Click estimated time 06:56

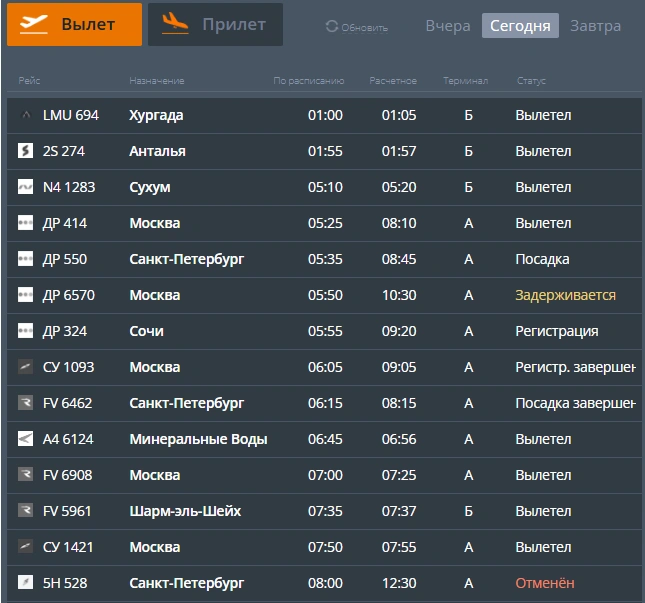399,439
